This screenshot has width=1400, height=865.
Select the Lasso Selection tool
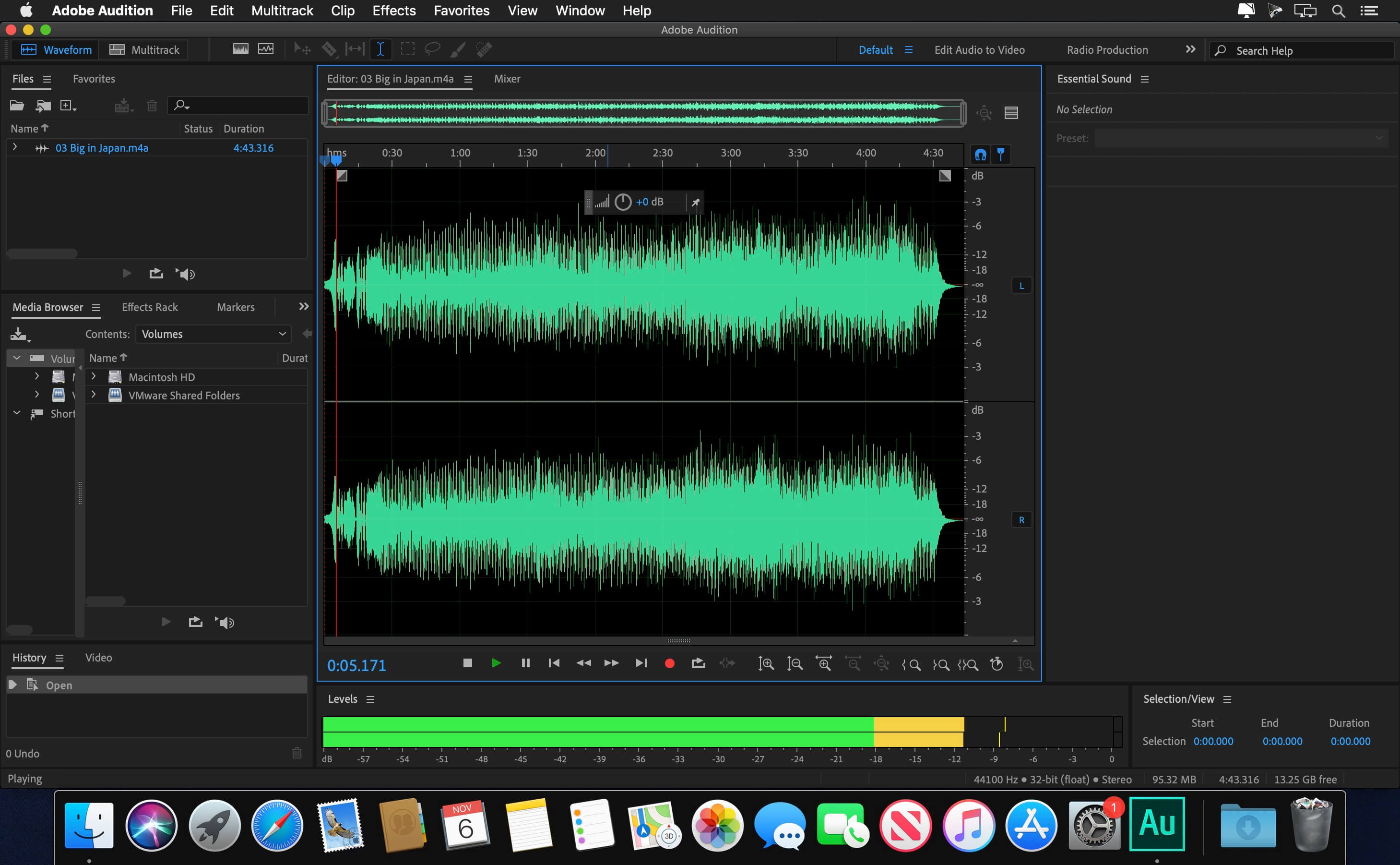[433, 50]
